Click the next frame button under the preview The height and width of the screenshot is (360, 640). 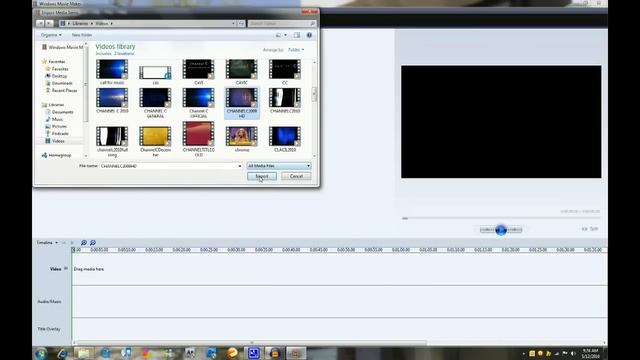[x=514, y=230]
